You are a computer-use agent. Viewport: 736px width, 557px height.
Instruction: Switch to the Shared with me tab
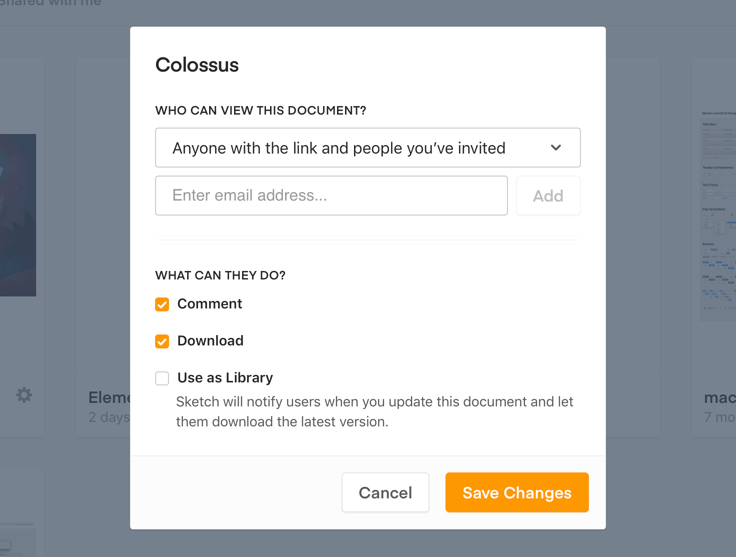pyautogui.click(x=50, y=4)
